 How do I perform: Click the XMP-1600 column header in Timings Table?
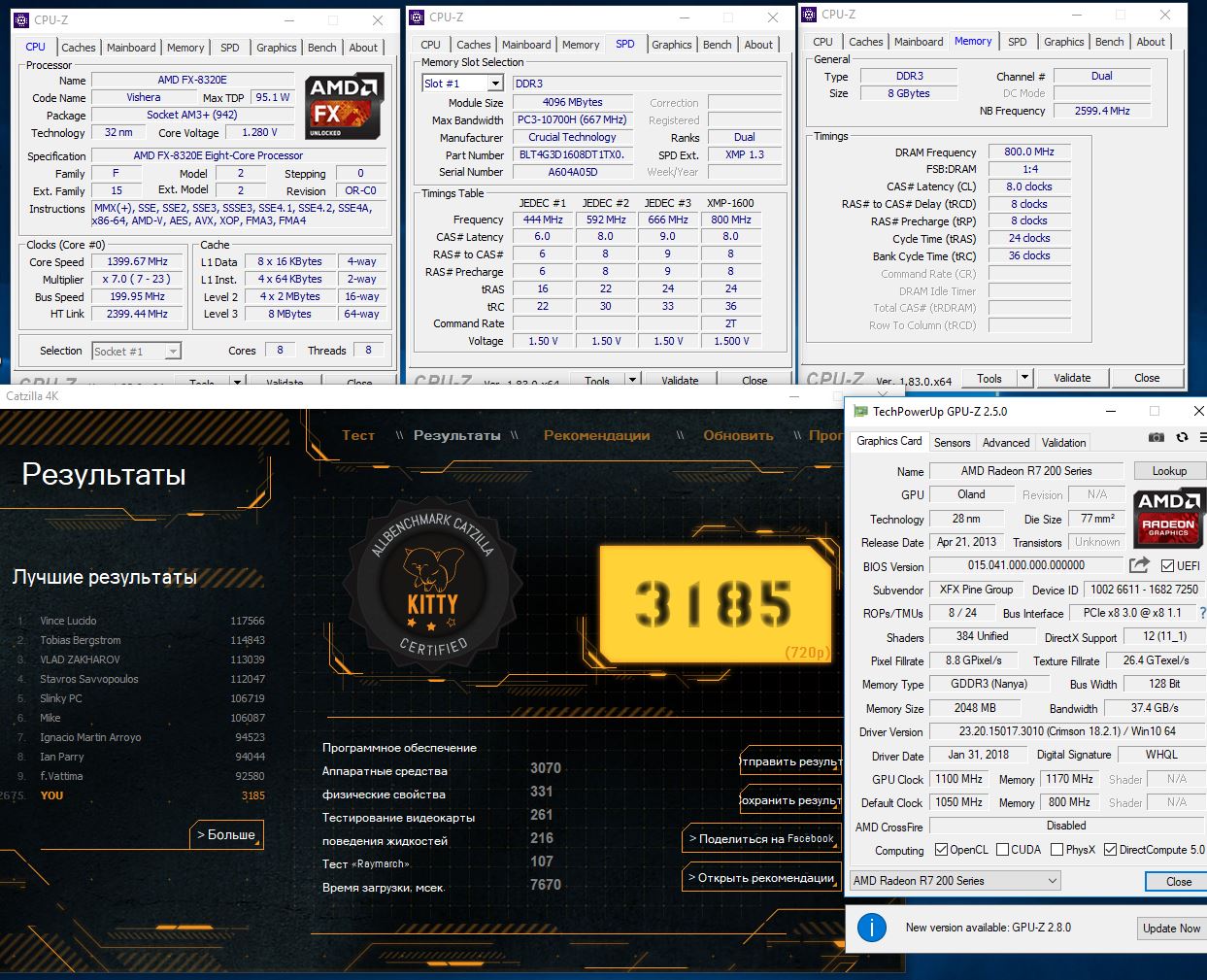[x=730, y=203]
